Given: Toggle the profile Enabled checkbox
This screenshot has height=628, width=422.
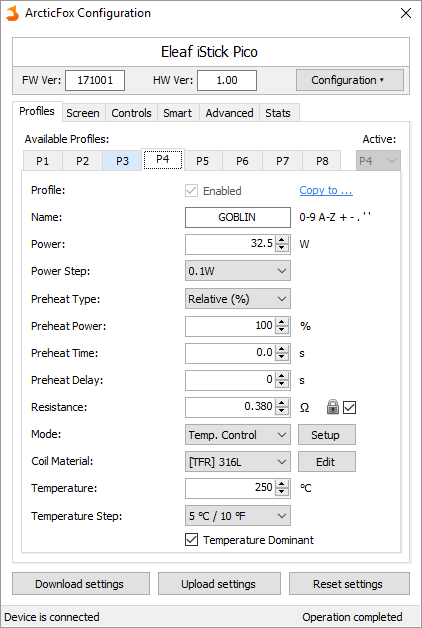Looking at the screenshot, I should 191,191.
